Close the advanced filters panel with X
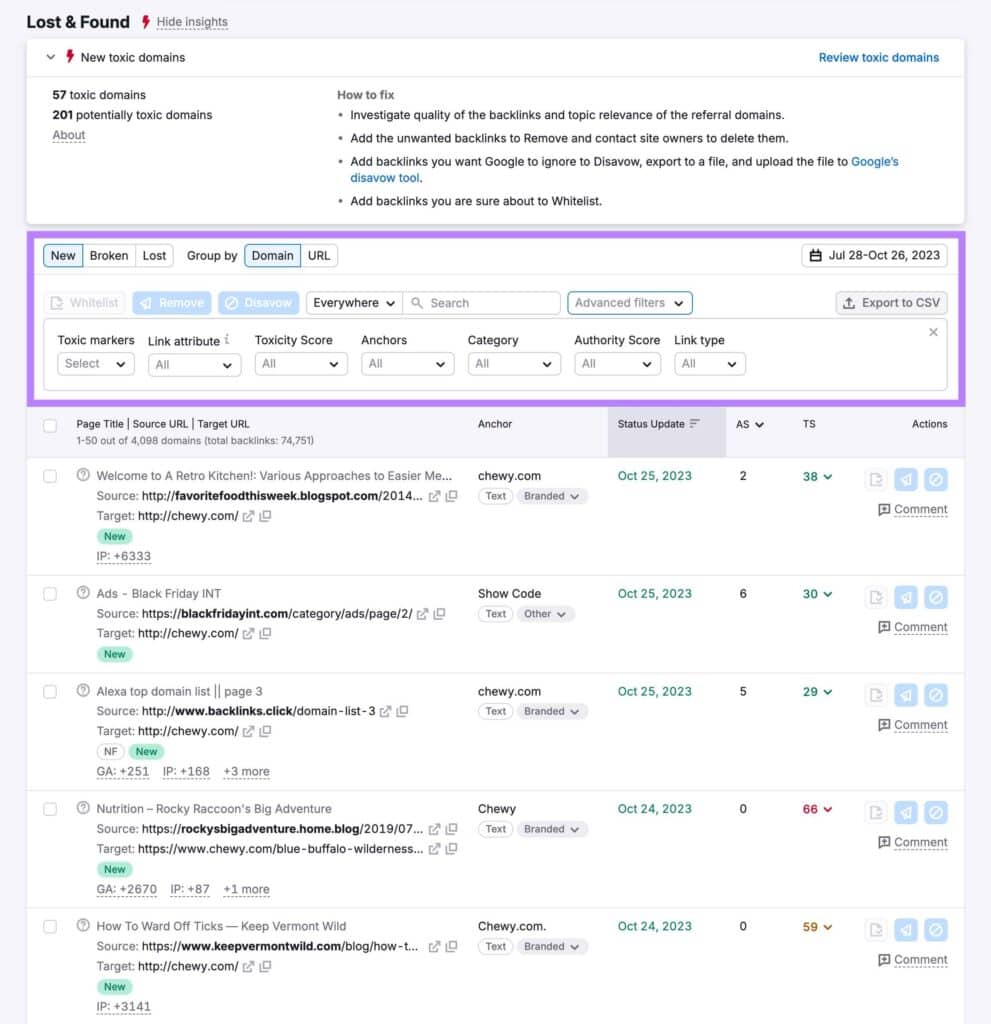 click(933, 332)
